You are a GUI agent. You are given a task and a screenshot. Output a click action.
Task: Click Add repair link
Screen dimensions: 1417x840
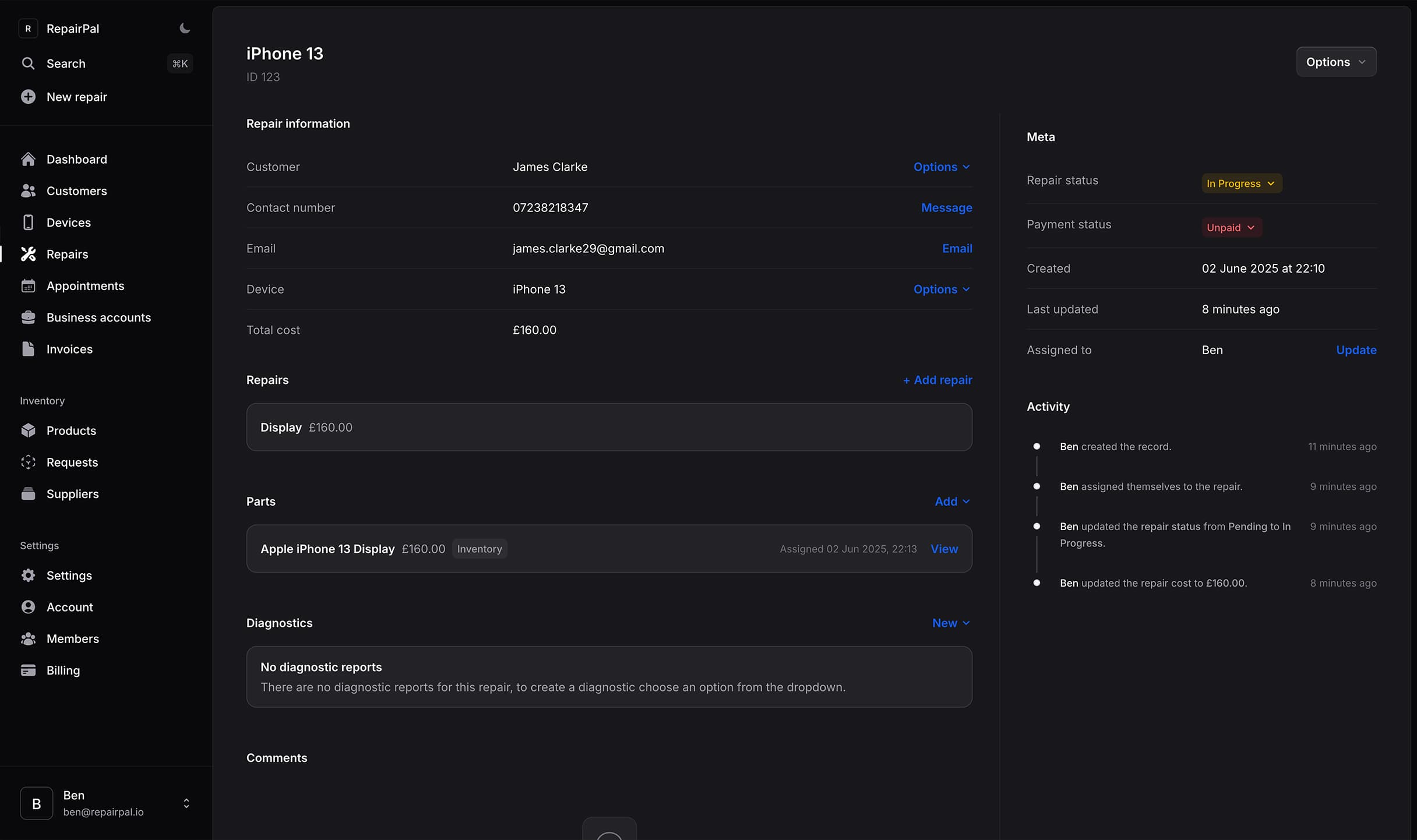[x=937, y=380]
